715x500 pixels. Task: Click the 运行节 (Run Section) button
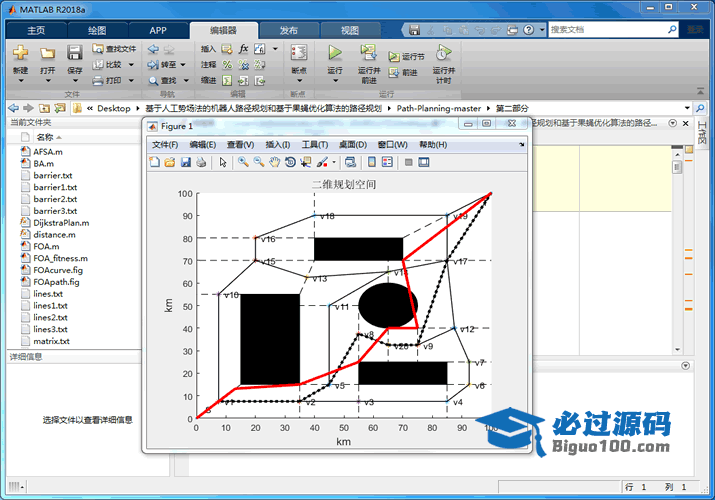point(406,57)
